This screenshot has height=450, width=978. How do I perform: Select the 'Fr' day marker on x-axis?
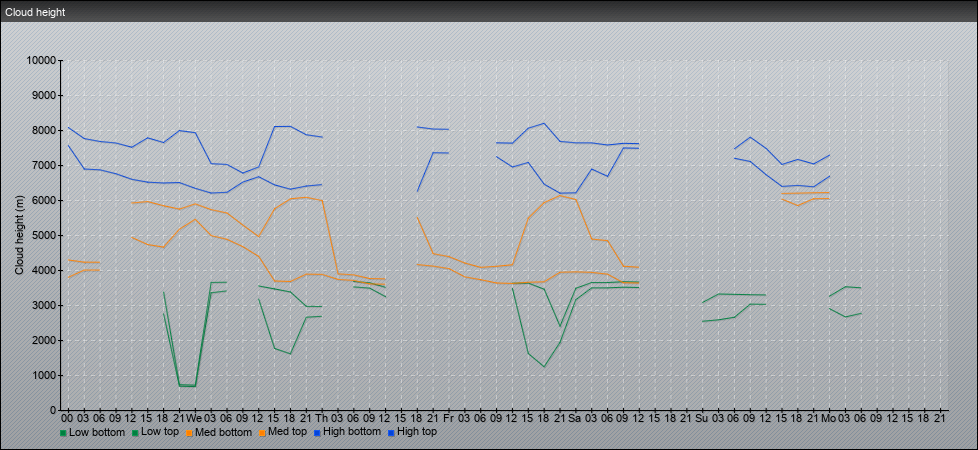pyautogui.click(x=448, y=418)
